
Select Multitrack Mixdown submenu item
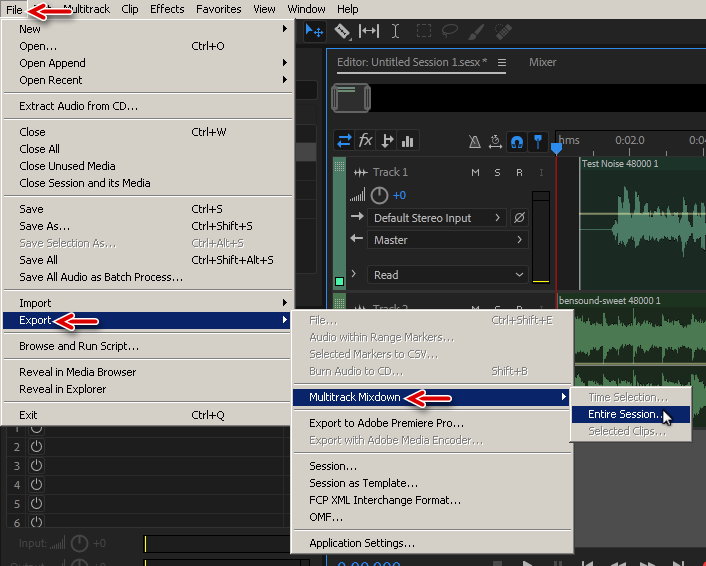[431, 397]
